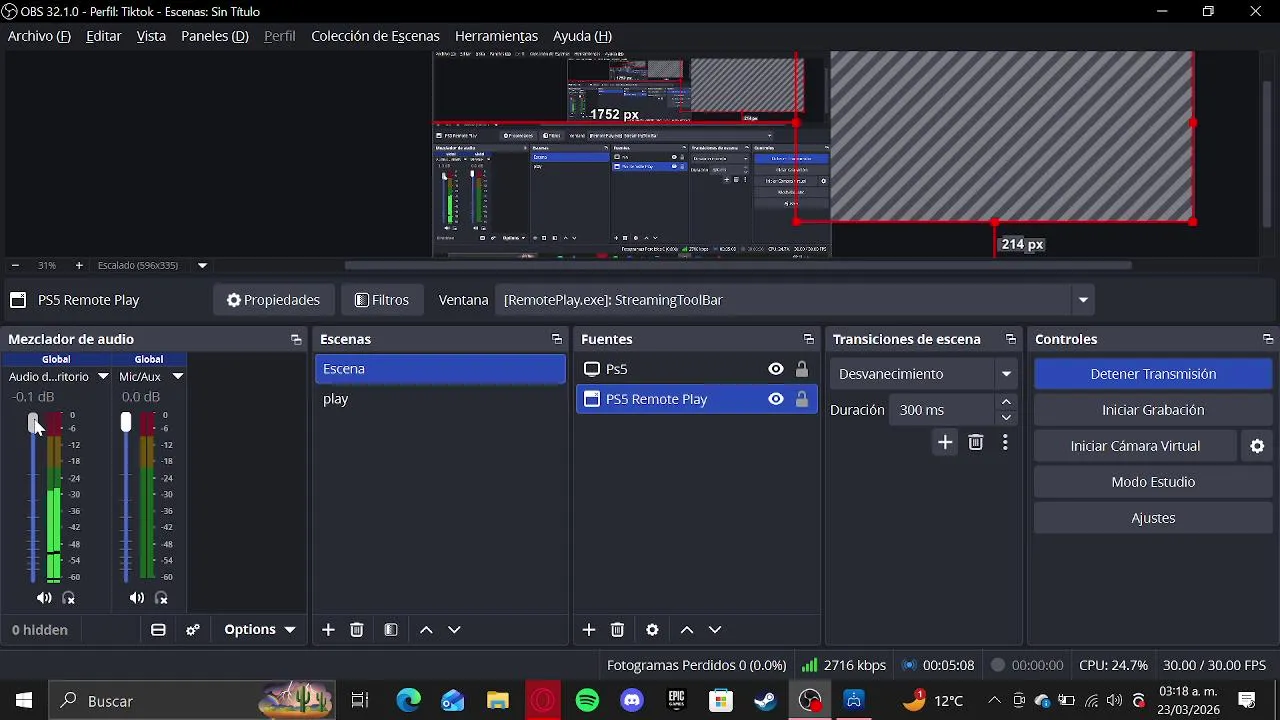Pop out the Mezclador de audio dock
Viewport: 1280px width, 720px height.
tap(296, 340)
